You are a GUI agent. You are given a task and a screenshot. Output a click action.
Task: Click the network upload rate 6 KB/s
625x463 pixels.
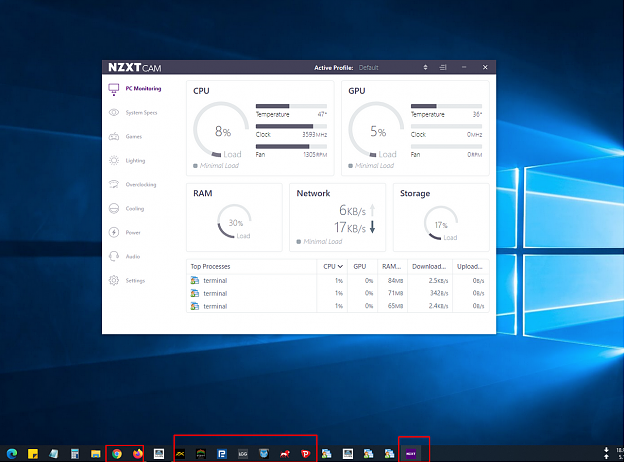click(x=352, y=210)
